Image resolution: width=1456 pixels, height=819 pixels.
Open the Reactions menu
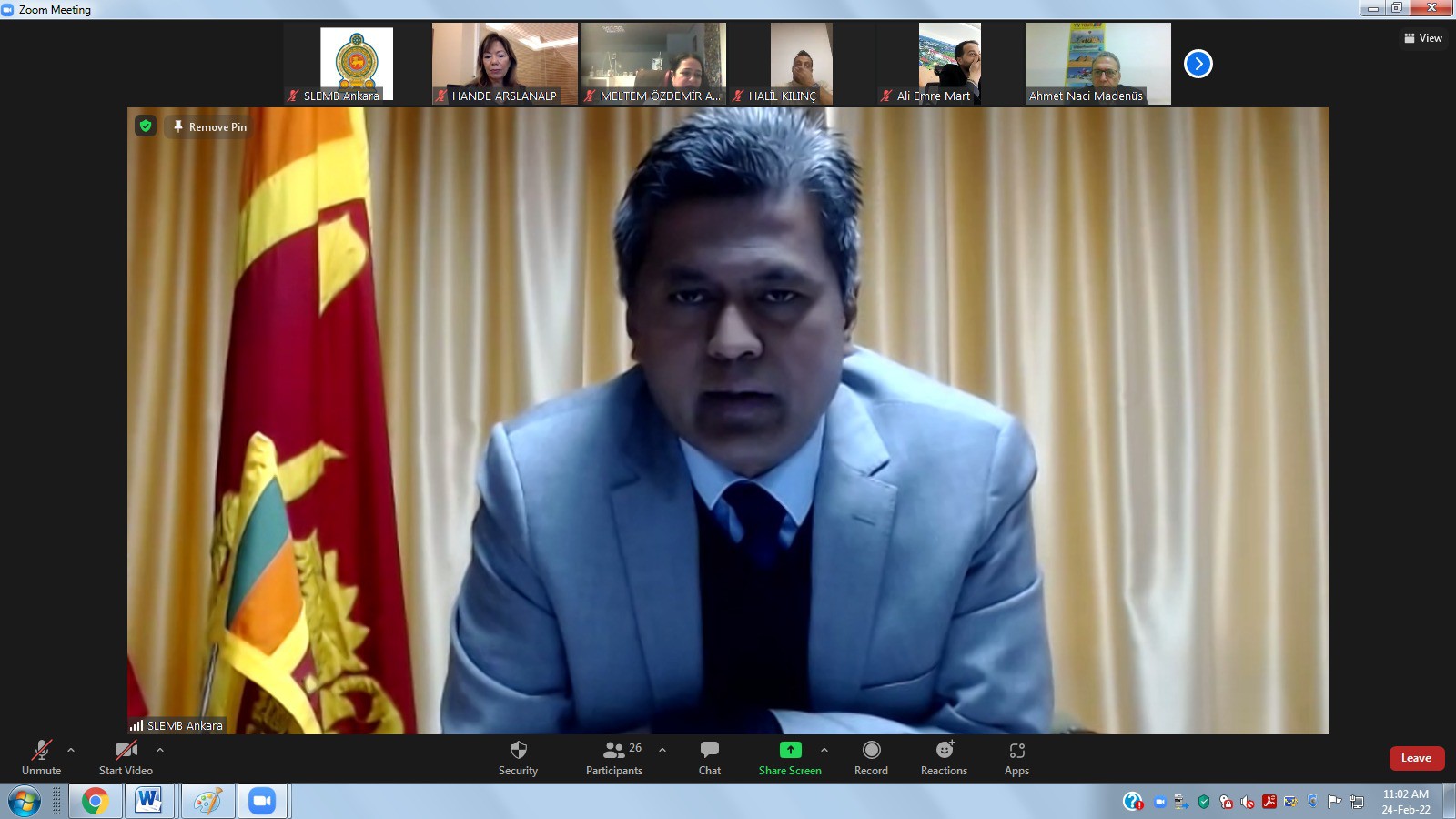(944, 757)
